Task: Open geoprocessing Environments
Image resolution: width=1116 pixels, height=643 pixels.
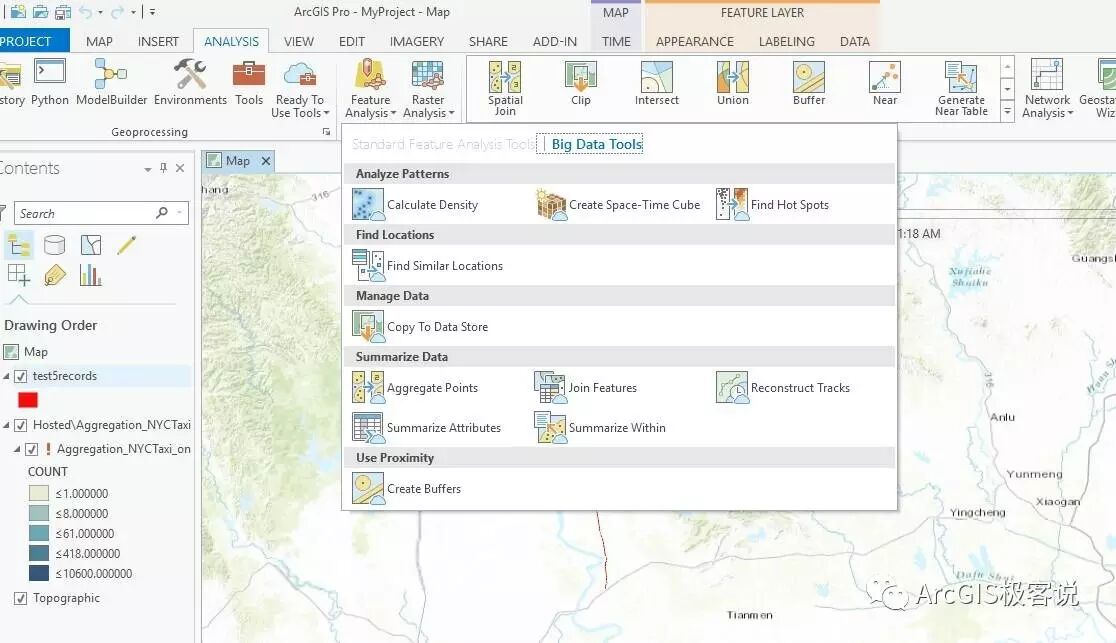Action: [190, 83]
